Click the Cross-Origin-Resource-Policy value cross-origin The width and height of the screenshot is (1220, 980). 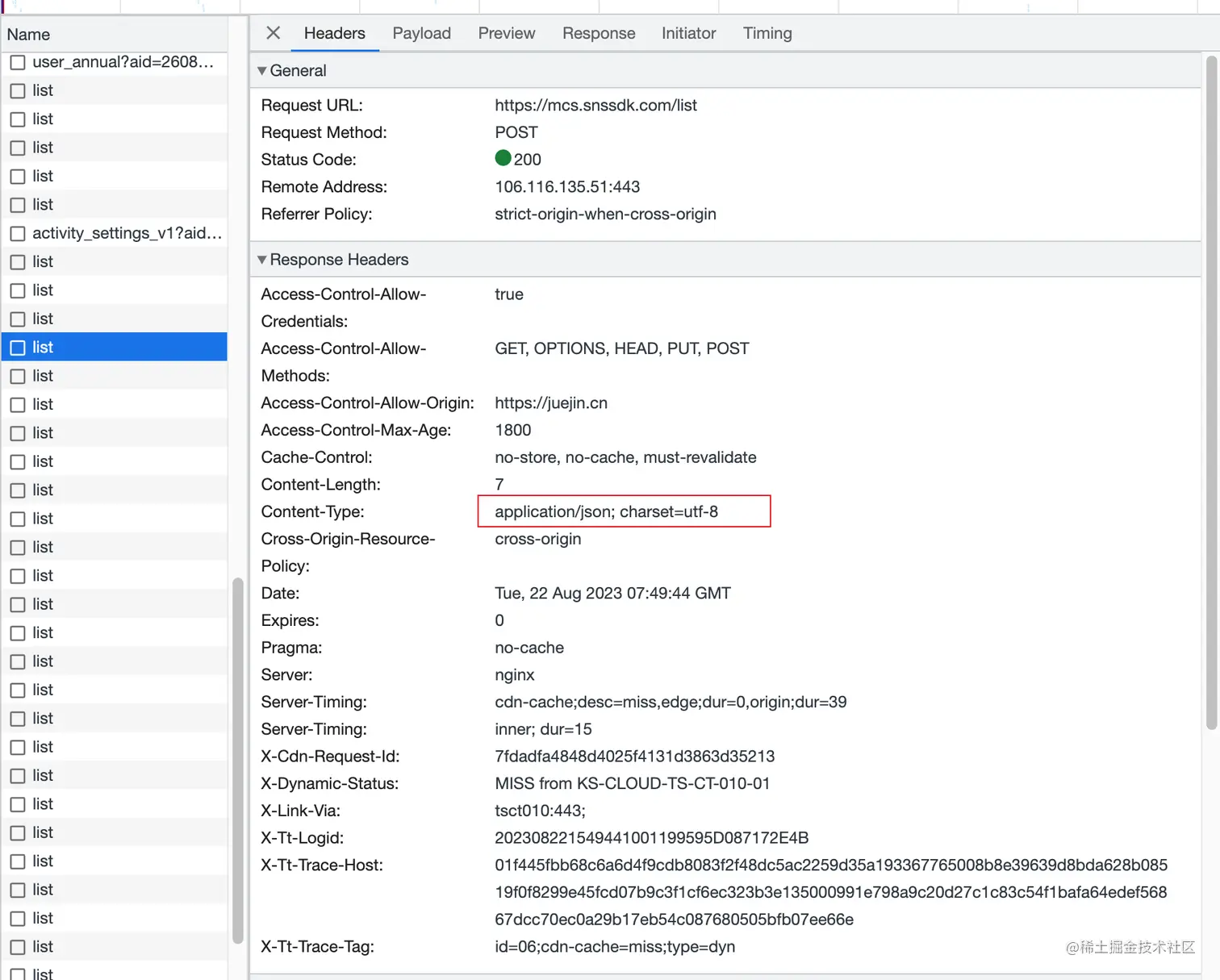537,539
